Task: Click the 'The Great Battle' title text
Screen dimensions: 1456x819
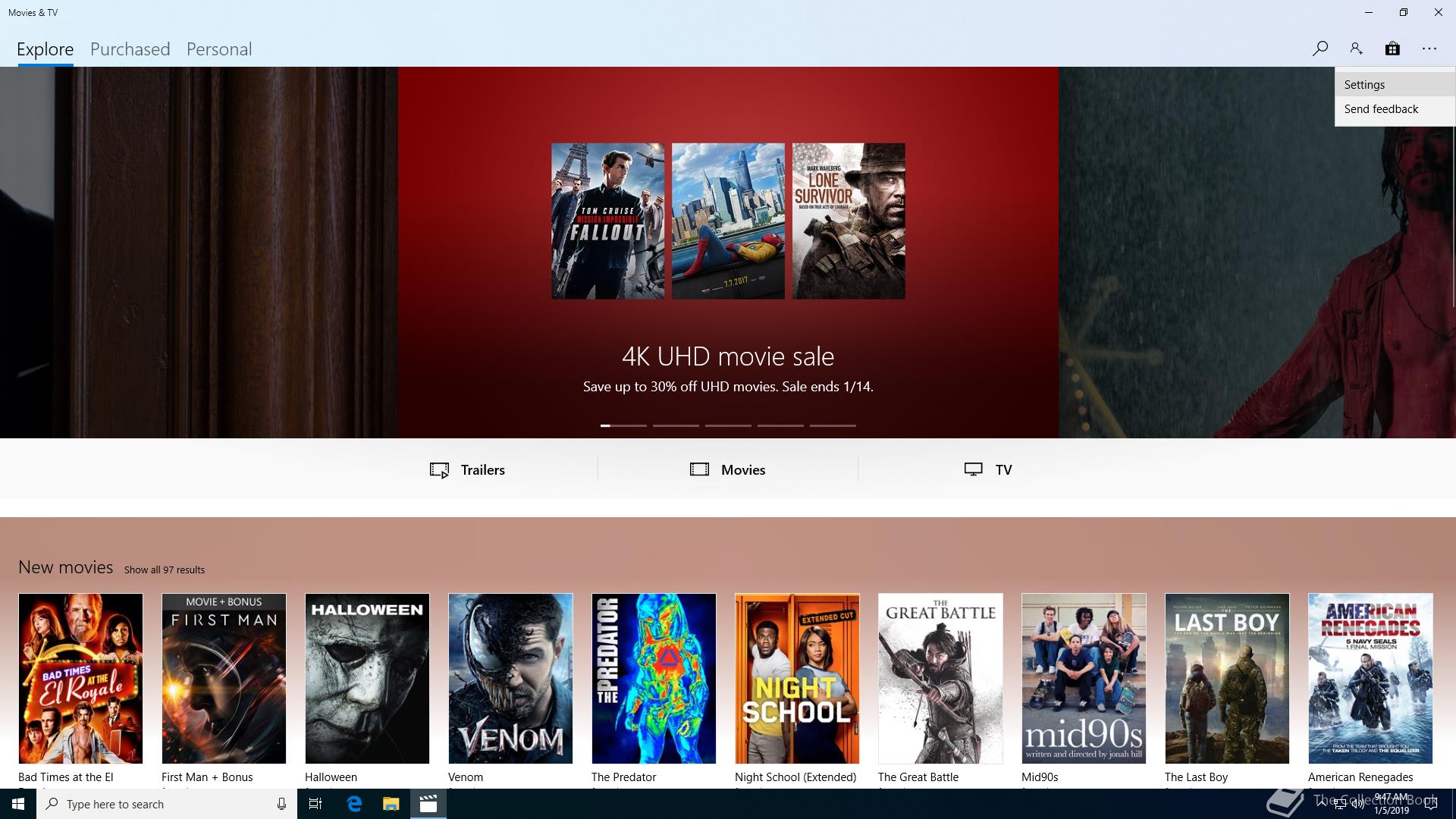Action: [918, 777]
